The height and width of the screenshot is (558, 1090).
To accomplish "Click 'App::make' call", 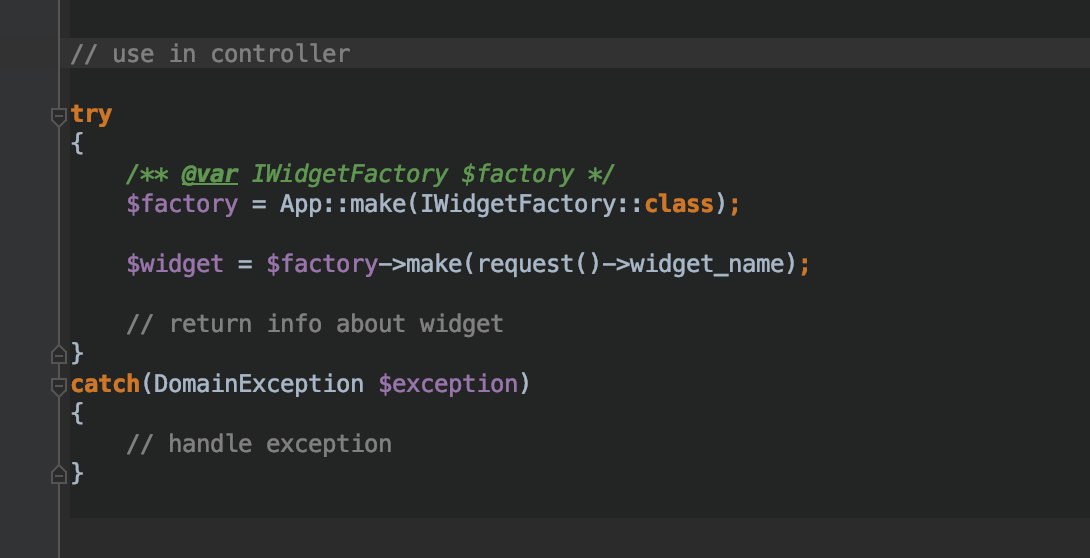I will (342, 204).
